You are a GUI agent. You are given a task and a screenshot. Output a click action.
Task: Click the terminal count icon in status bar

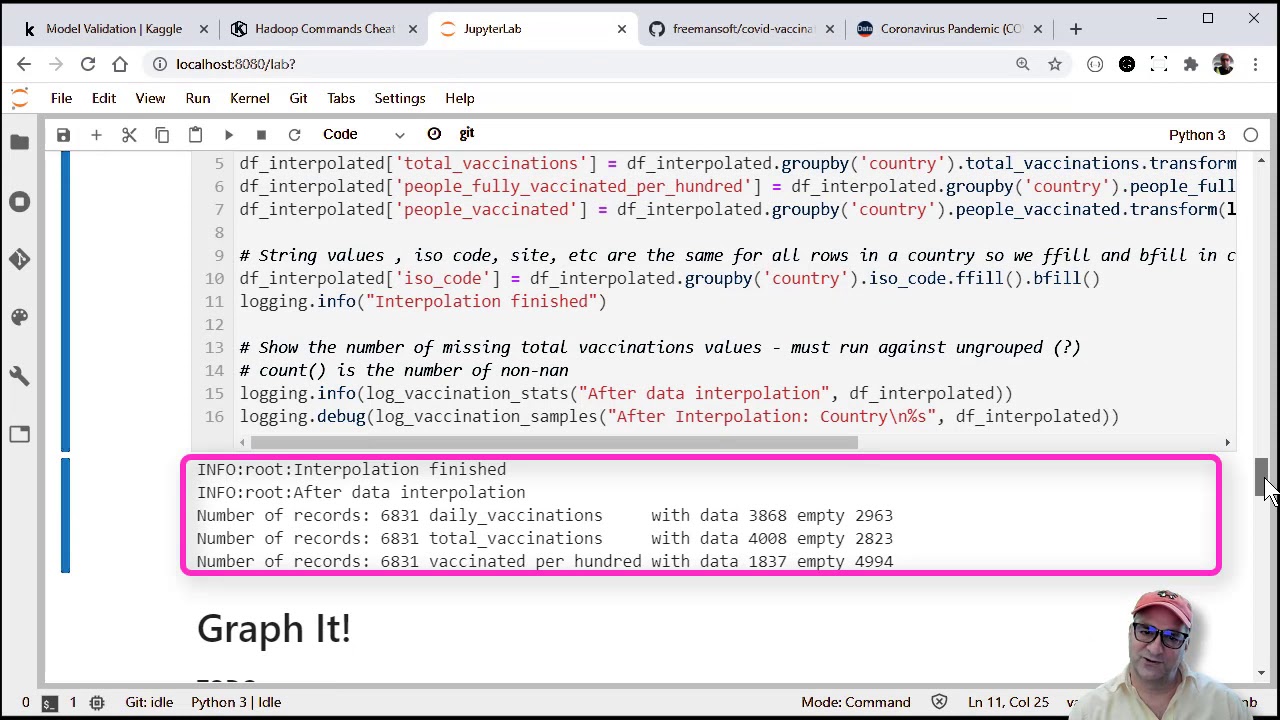[49, 702]
